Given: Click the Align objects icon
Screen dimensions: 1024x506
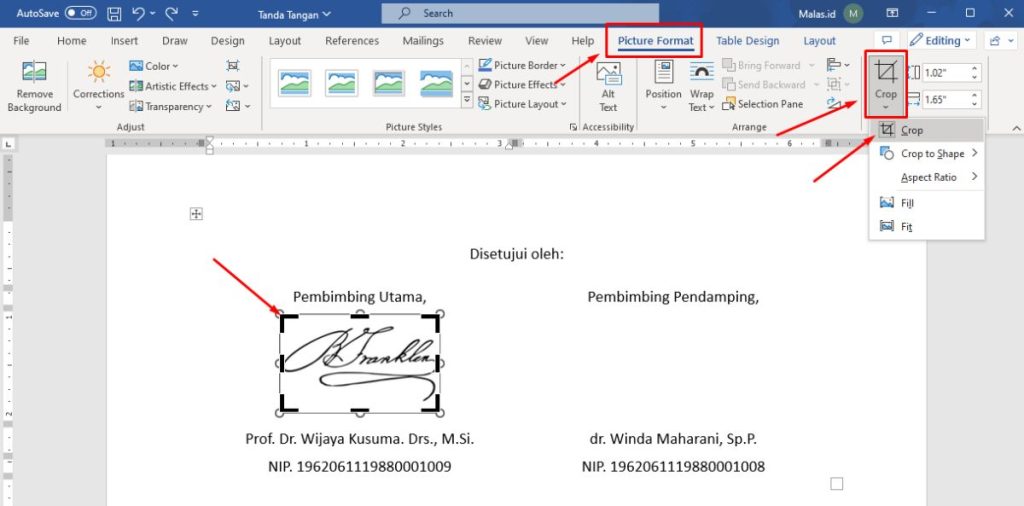Looking at the screenshot, I should pyautogui.click(x=838, y=65).
